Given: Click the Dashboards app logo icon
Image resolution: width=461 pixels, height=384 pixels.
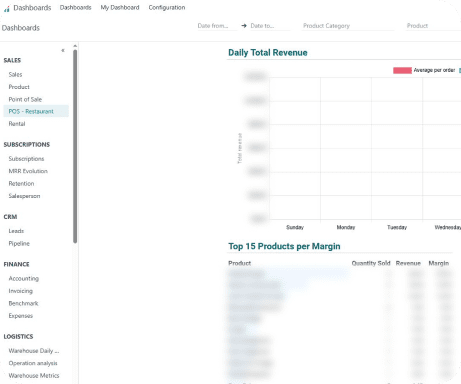Looking at the screenshot, I should (7, 8).
